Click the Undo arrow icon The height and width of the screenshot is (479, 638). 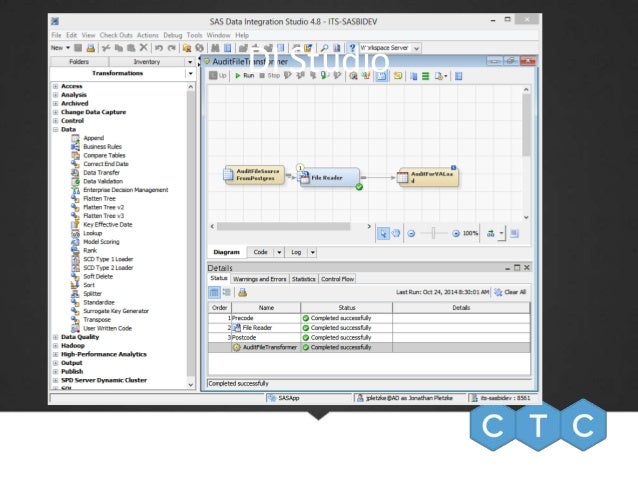[x=159, y=48]
